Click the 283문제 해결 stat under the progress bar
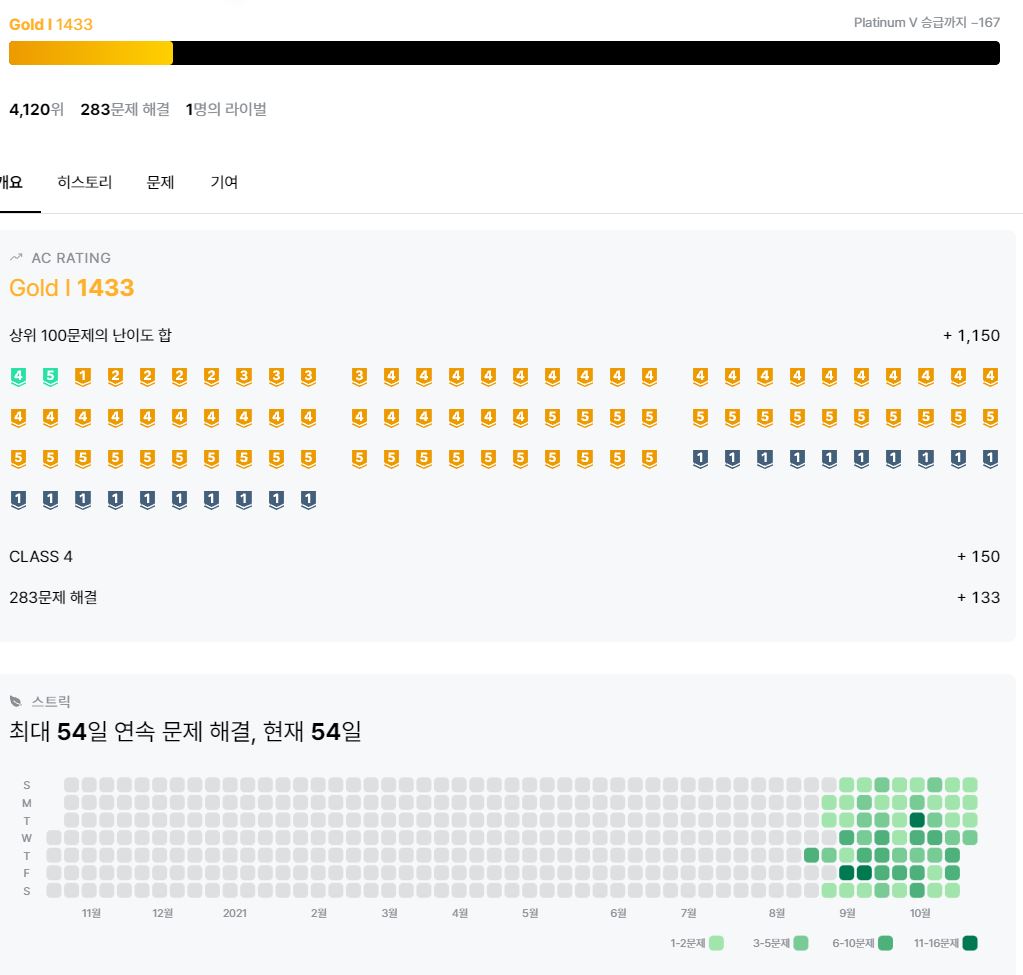This screenshot has width=1023, height=975. coord(125,109)
